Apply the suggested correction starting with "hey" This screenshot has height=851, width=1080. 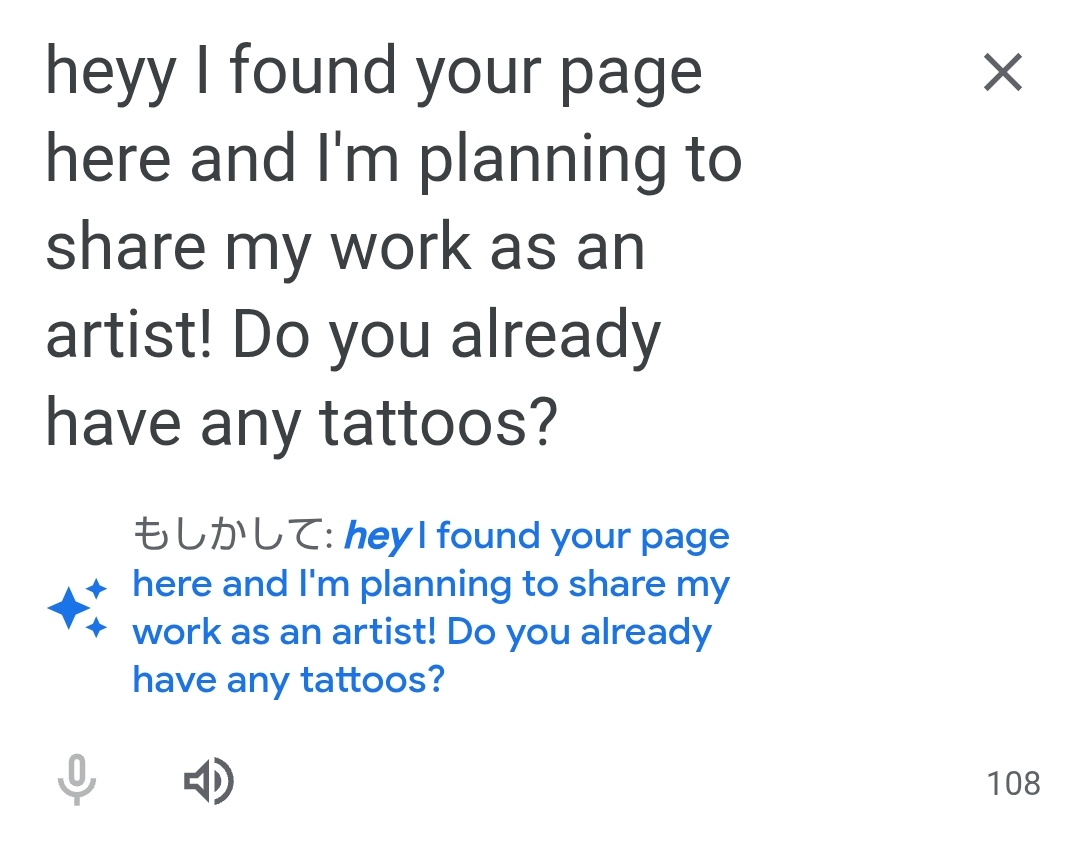coord(430,608)
